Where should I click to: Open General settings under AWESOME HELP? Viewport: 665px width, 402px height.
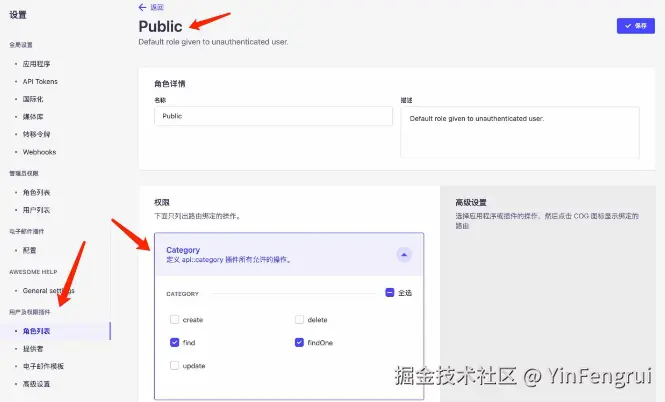[48, 290]
